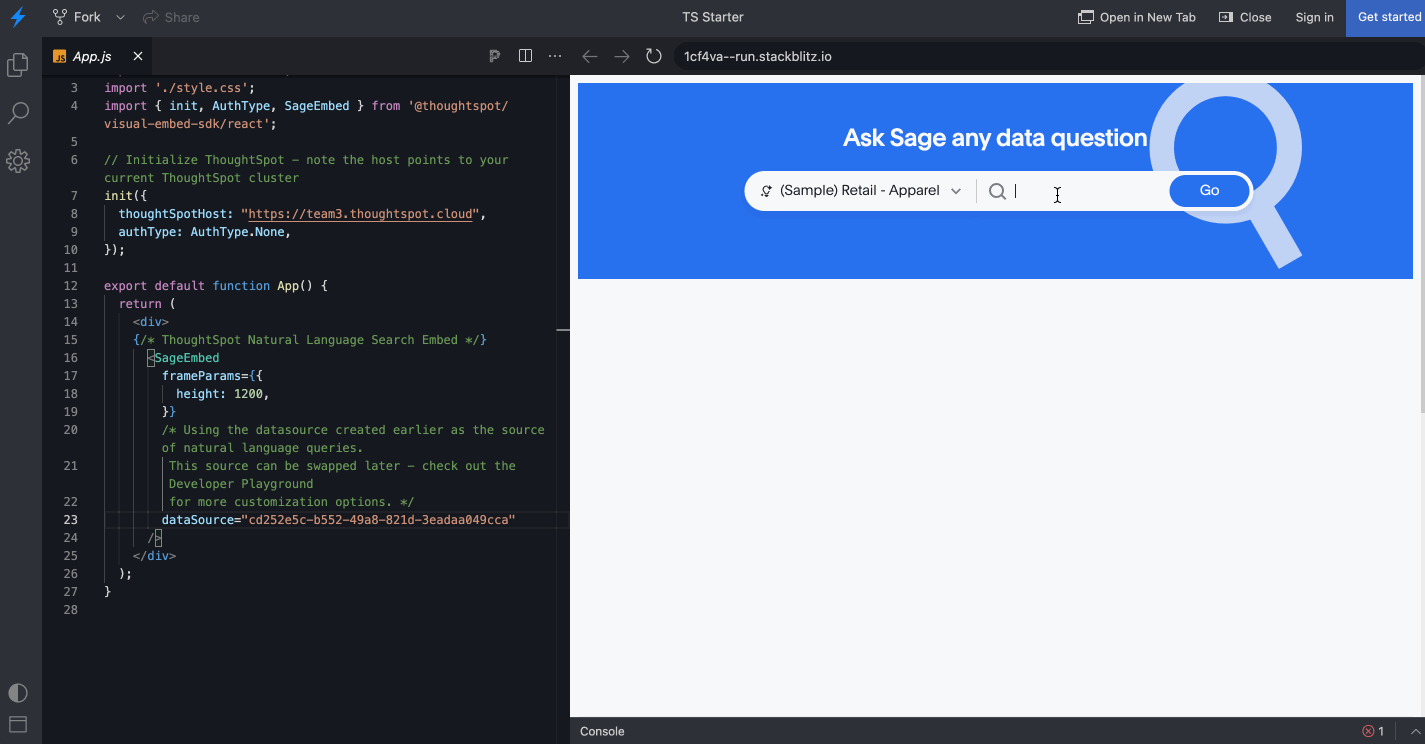Viewport: 1425px width, 744px height.
Task: Click the StackBlitz lightning bolt logo
Action: pyautogui.click(x=18, y=17)
